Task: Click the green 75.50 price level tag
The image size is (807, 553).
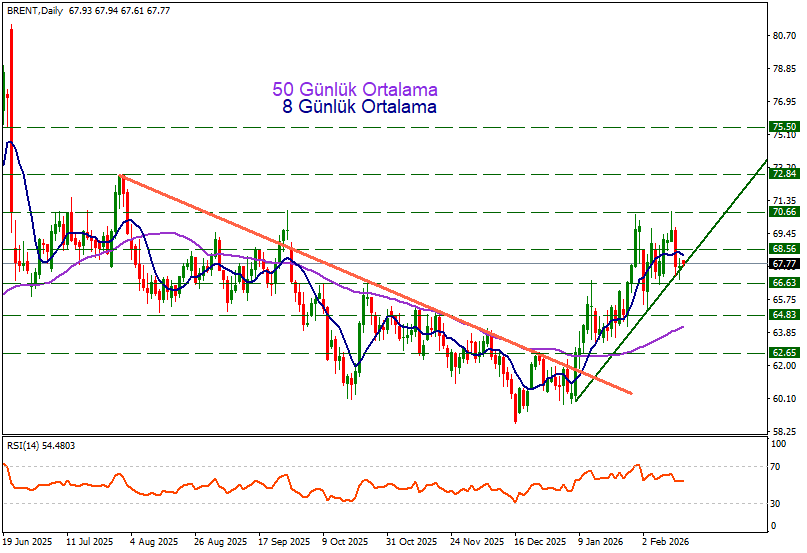Action: tap(783, 127)
